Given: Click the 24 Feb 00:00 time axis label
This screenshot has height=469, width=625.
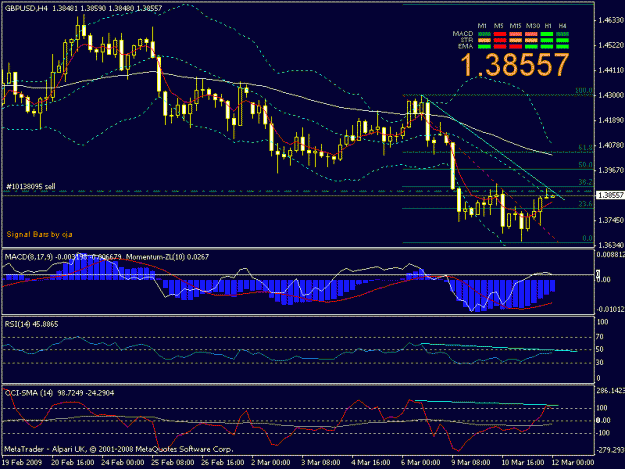Looking at the screenshot, I should point(122,463).
